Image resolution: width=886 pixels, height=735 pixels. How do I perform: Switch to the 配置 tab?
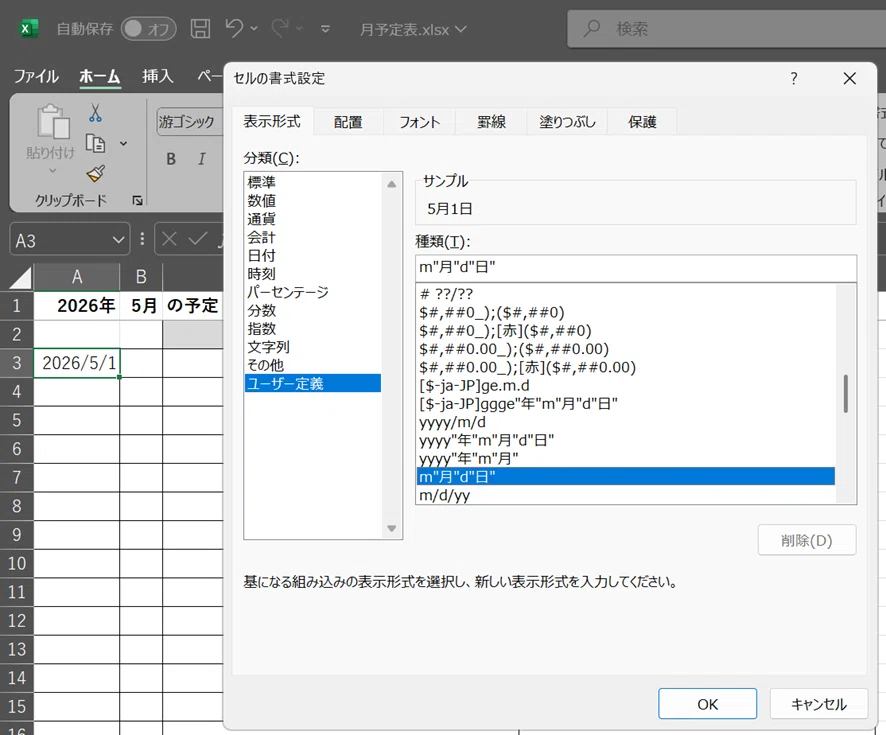[348, 122]
